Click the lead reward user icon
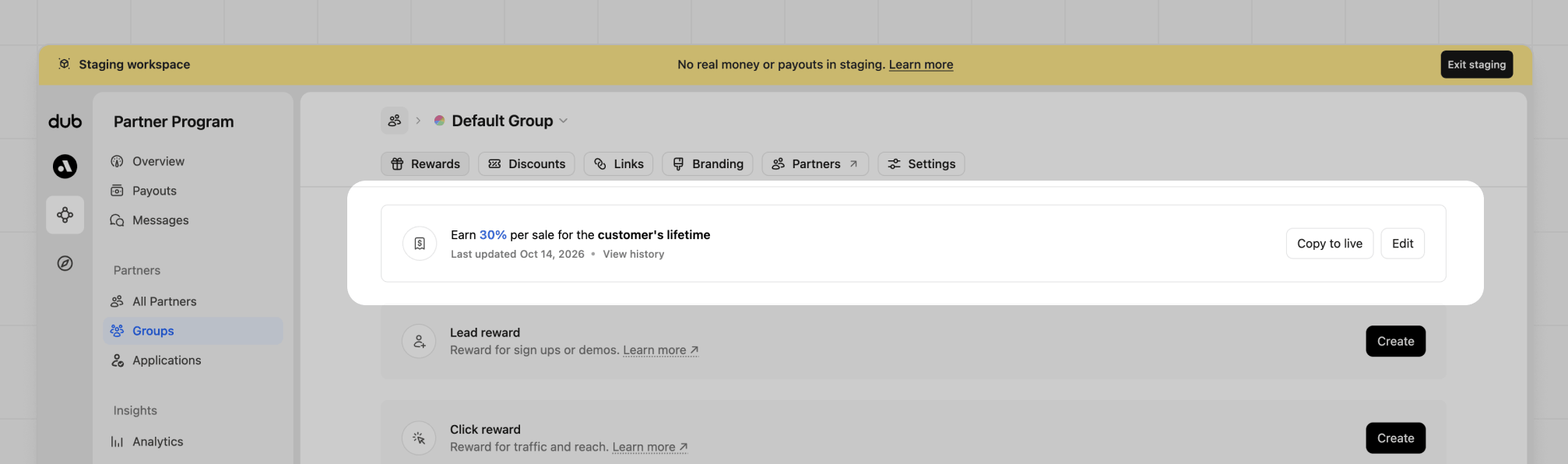The image size is (1568, 464). coord(419,341)
